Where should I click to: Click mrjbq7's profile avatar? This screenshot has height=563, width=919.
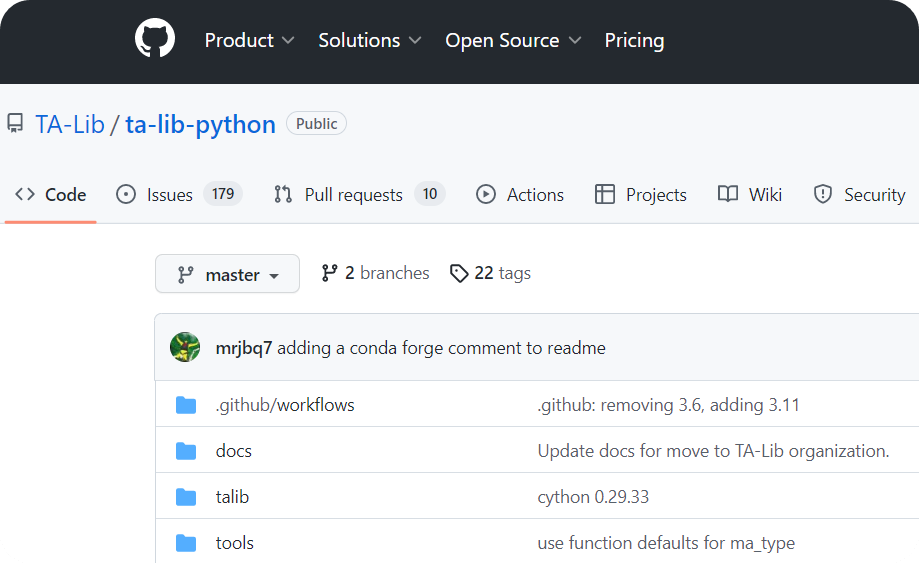[x=185, y=348]
